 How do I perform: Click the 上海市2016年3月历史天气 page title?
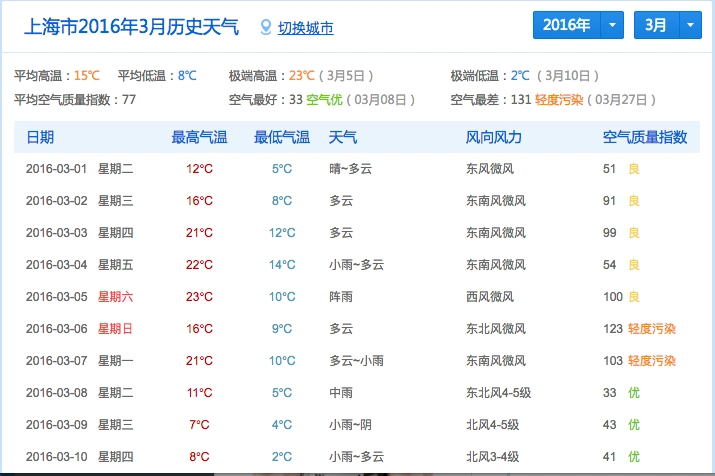pyautogui.click(x=131, y=27)
